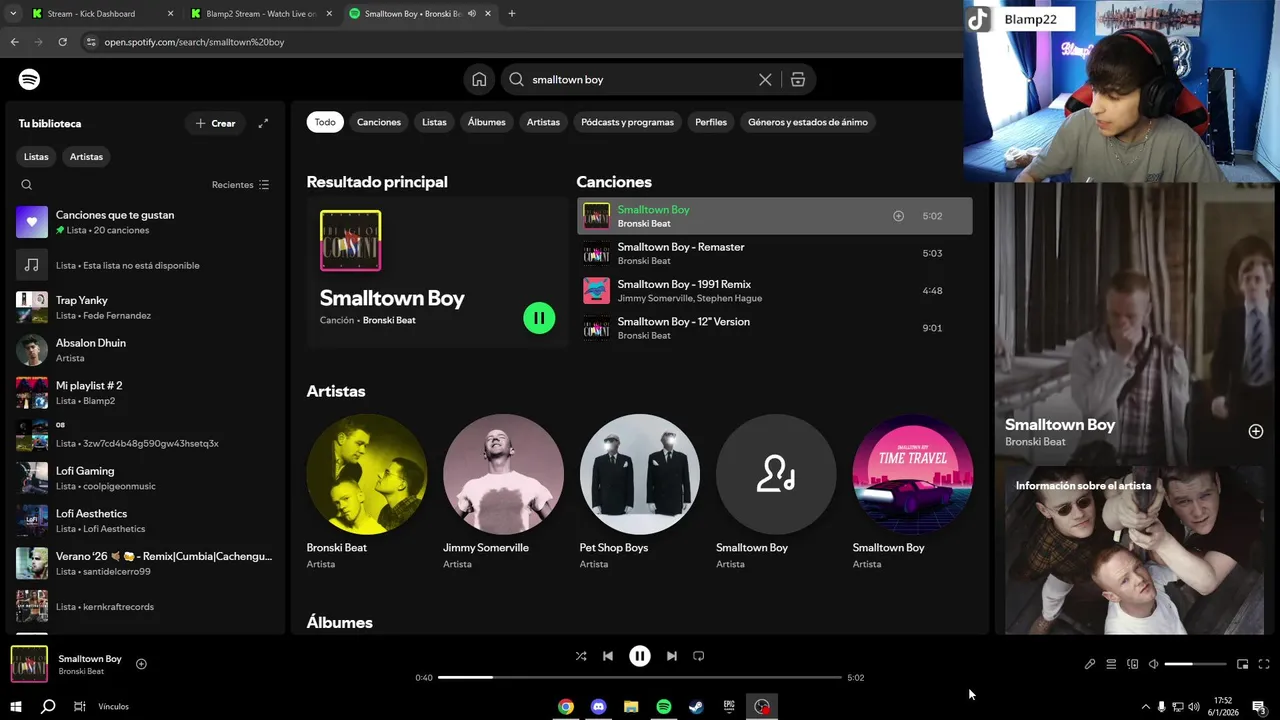This screenshot has width=1280, height=720.
Task: Seek in the song progress bar
Action: coord(640,677)
